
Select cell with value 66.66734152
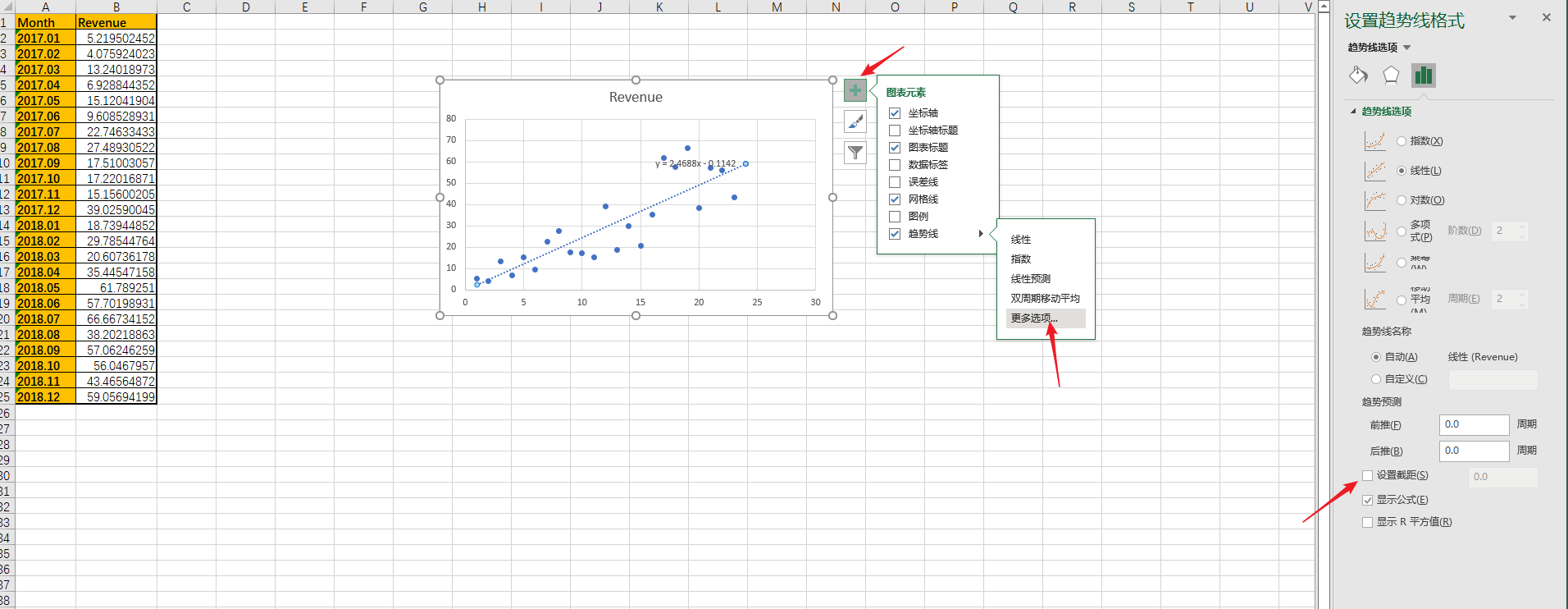116,318
